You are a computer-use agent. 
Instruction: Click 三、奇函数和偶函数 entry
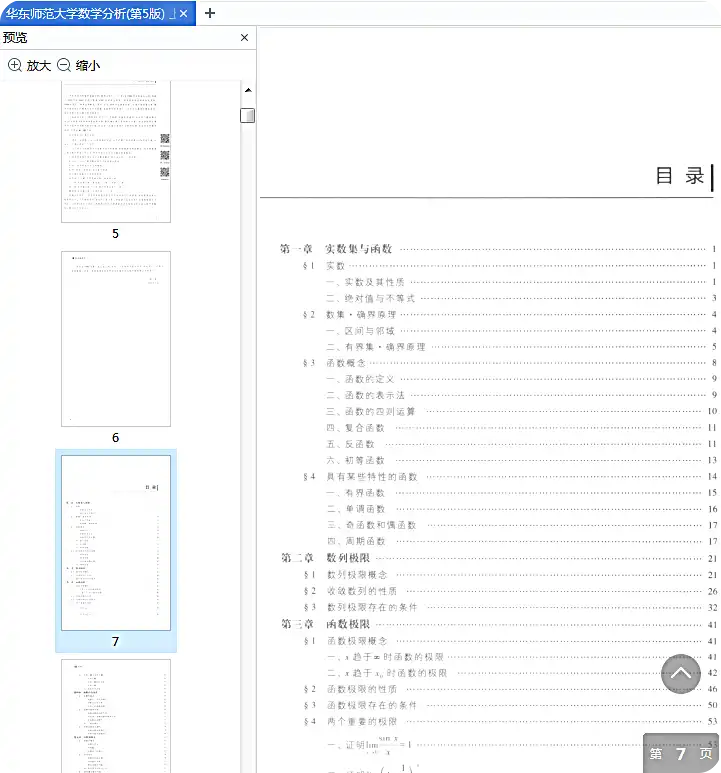click(521, 526)
